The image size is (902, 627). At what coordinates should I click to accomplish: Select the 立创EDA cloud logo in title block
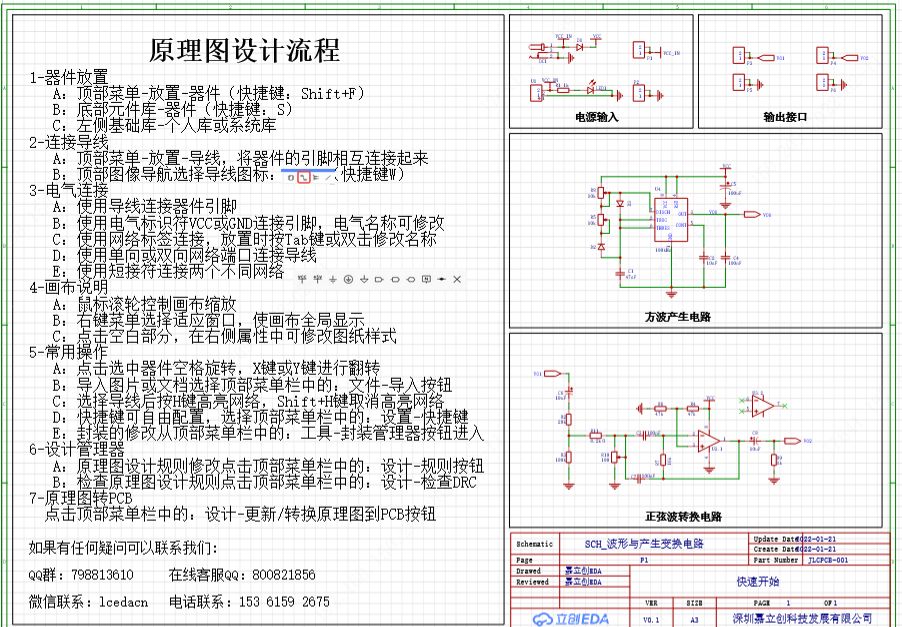pos(570,619)
